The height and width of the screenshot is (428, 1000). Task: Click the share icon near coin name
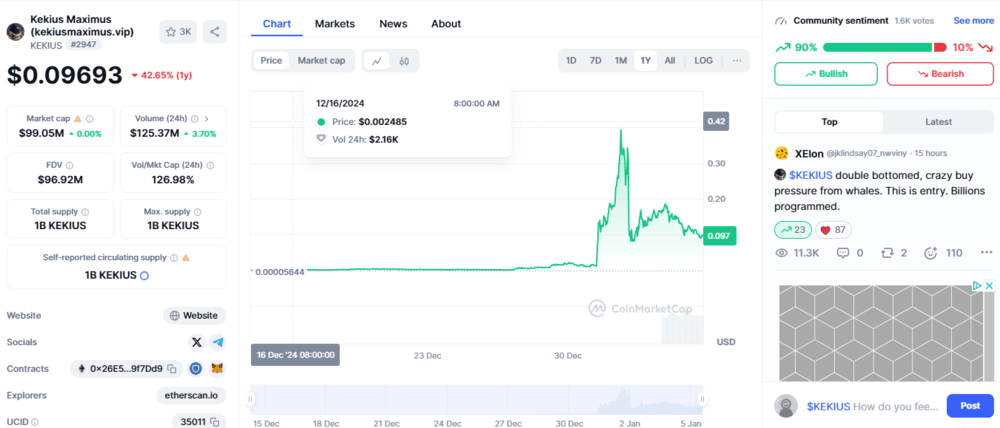pyautogui.click(x=214, y=32)
